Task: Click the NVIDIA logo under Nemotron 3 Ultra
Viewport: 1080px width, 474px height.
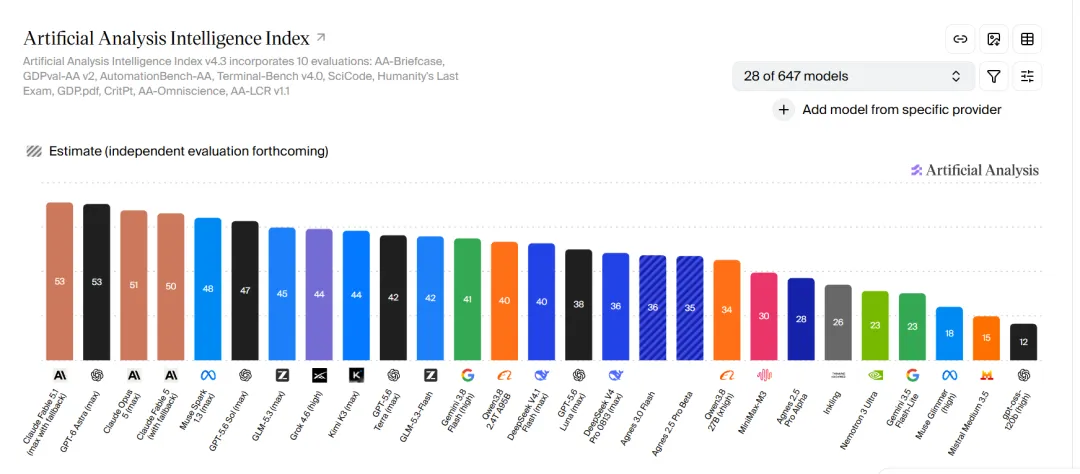Action: 875,375
